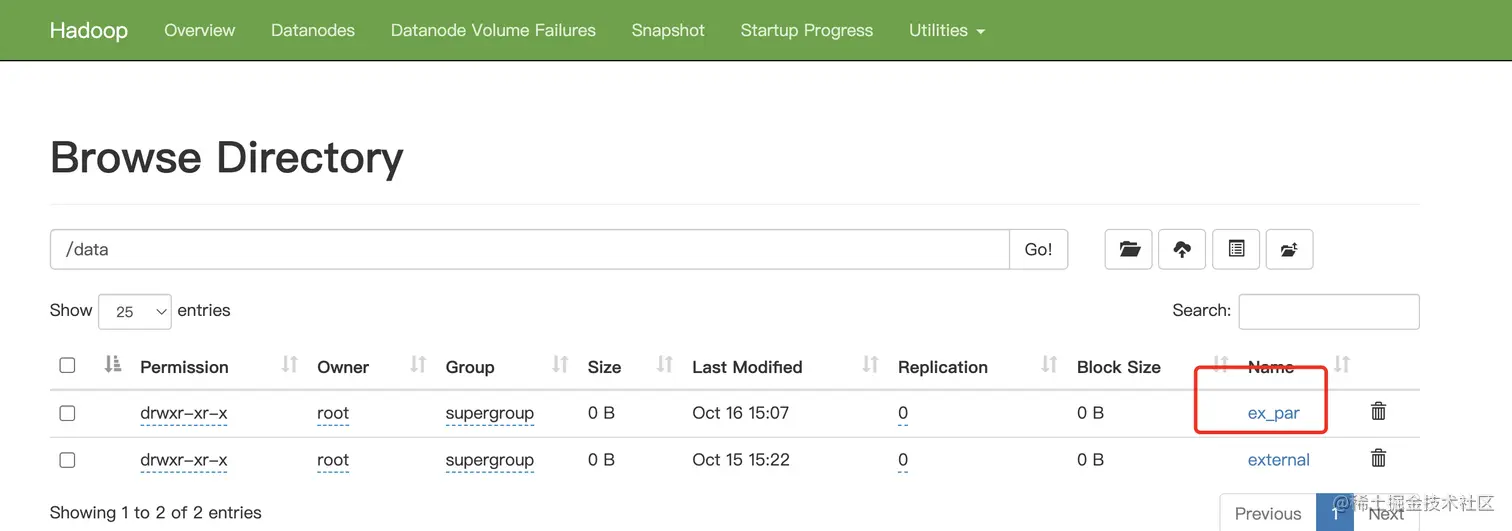Open the external directory link

1278,460
